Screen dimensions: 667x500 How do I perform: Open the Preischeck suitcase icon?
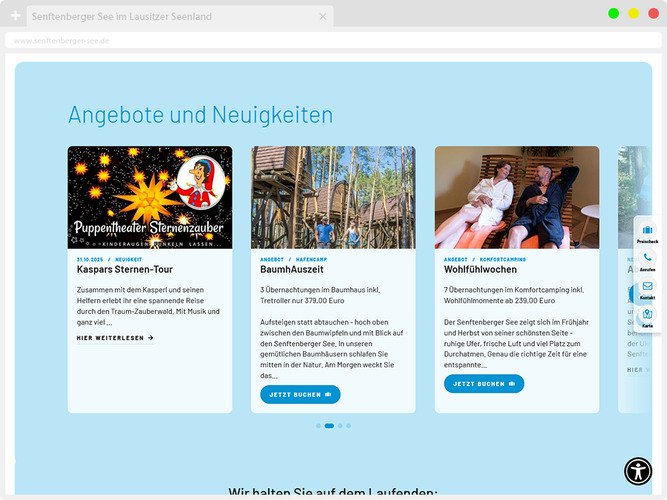(x=647, y=231)
